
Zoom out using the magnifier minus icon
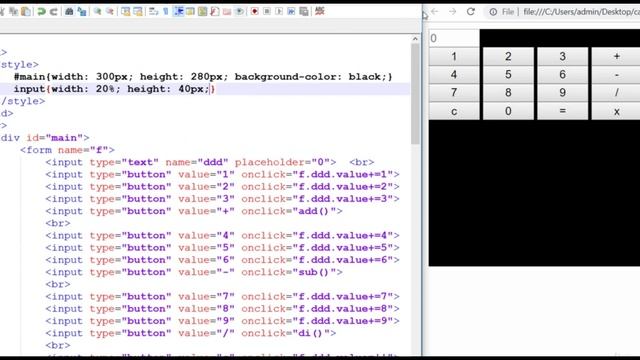pyautogui.click(x=110, y=11)
